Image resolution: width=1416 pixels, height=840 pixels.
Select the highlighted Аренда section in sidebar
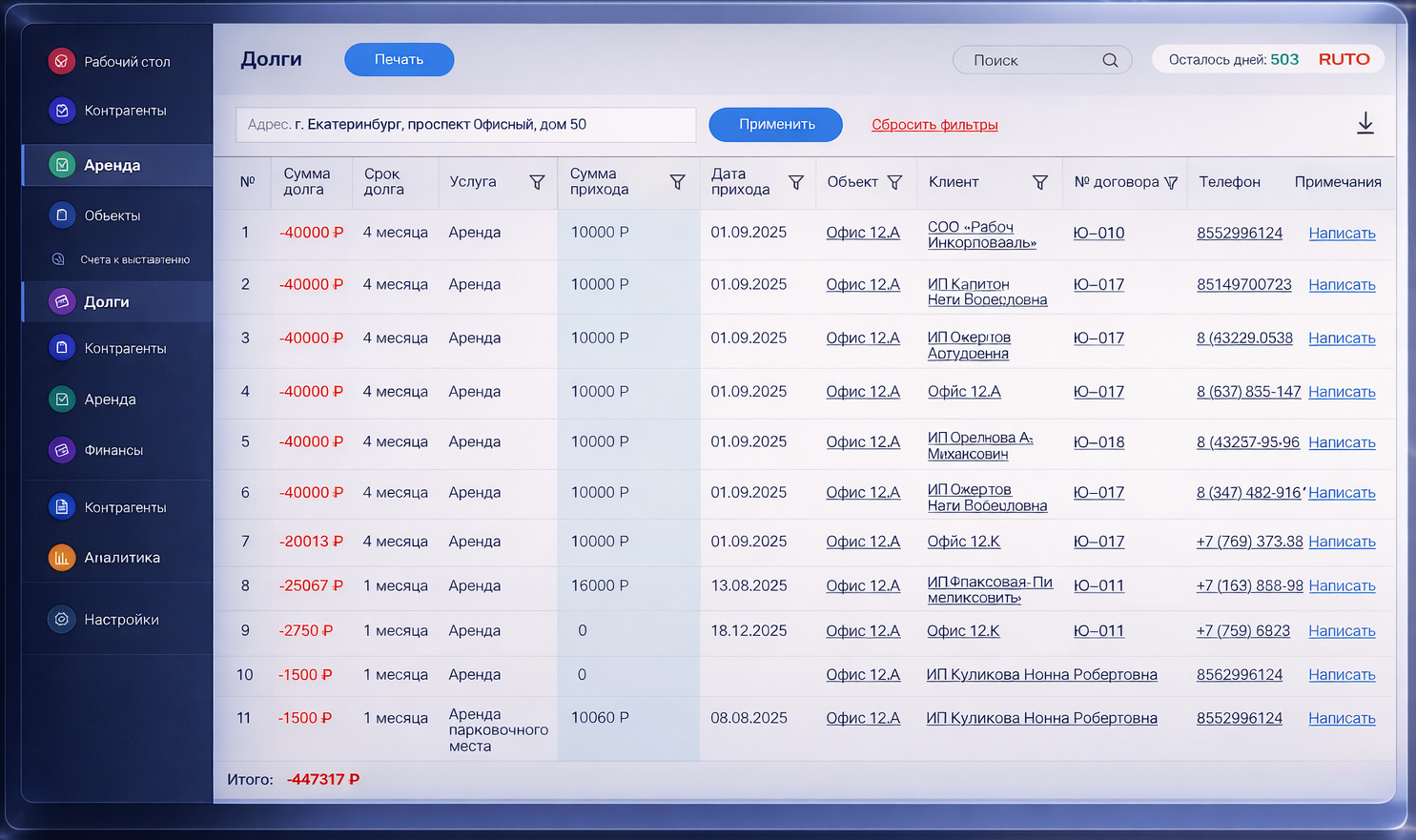click(x=117, y=165)
